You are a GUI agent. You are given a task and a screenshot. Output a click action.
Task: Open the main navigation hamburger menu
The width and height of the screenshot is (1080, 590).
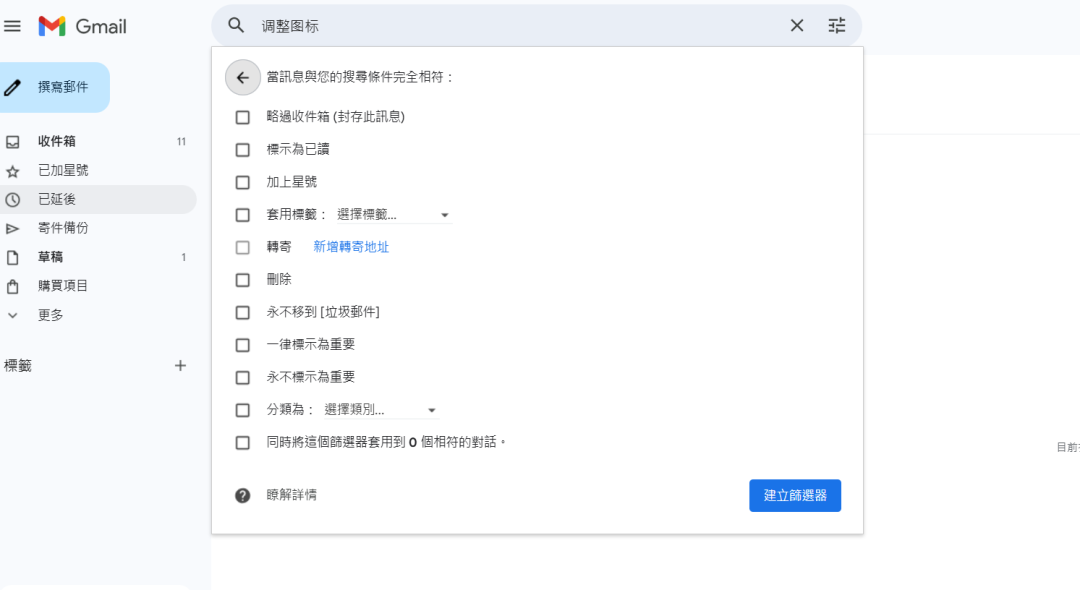(x=13, y=26)
